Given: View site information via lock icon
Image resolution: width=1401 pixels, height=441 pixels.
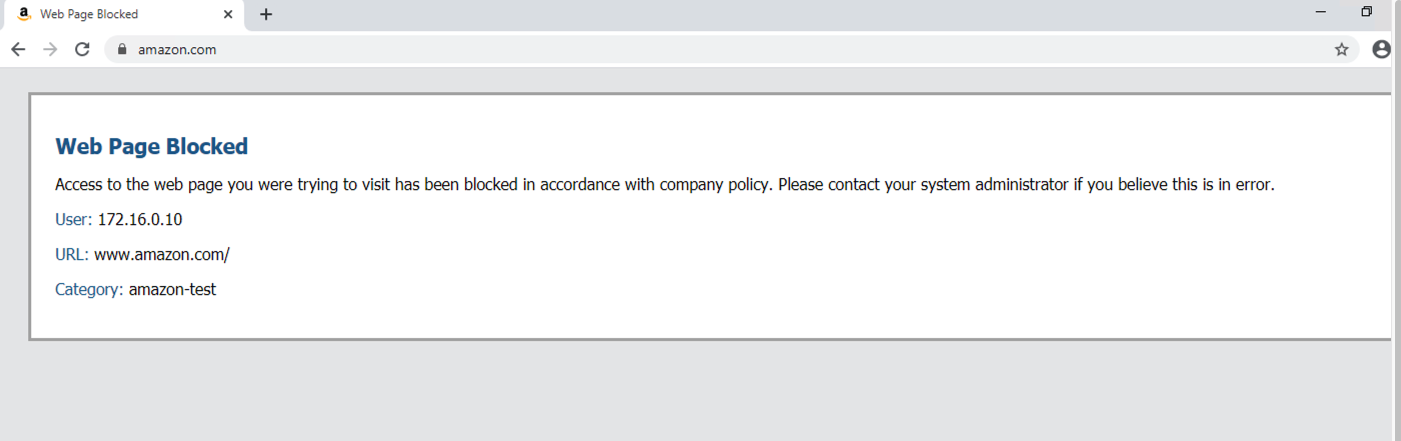Looking at the screenshot, I should [122, 49].
